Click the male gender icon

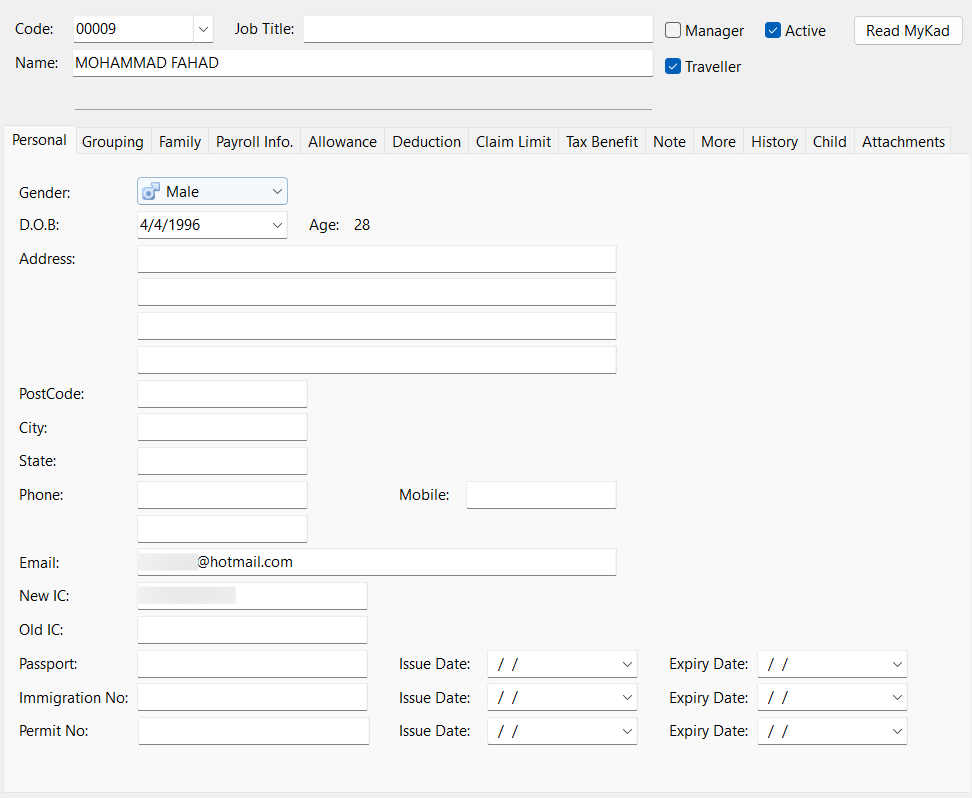pos(151,191)
